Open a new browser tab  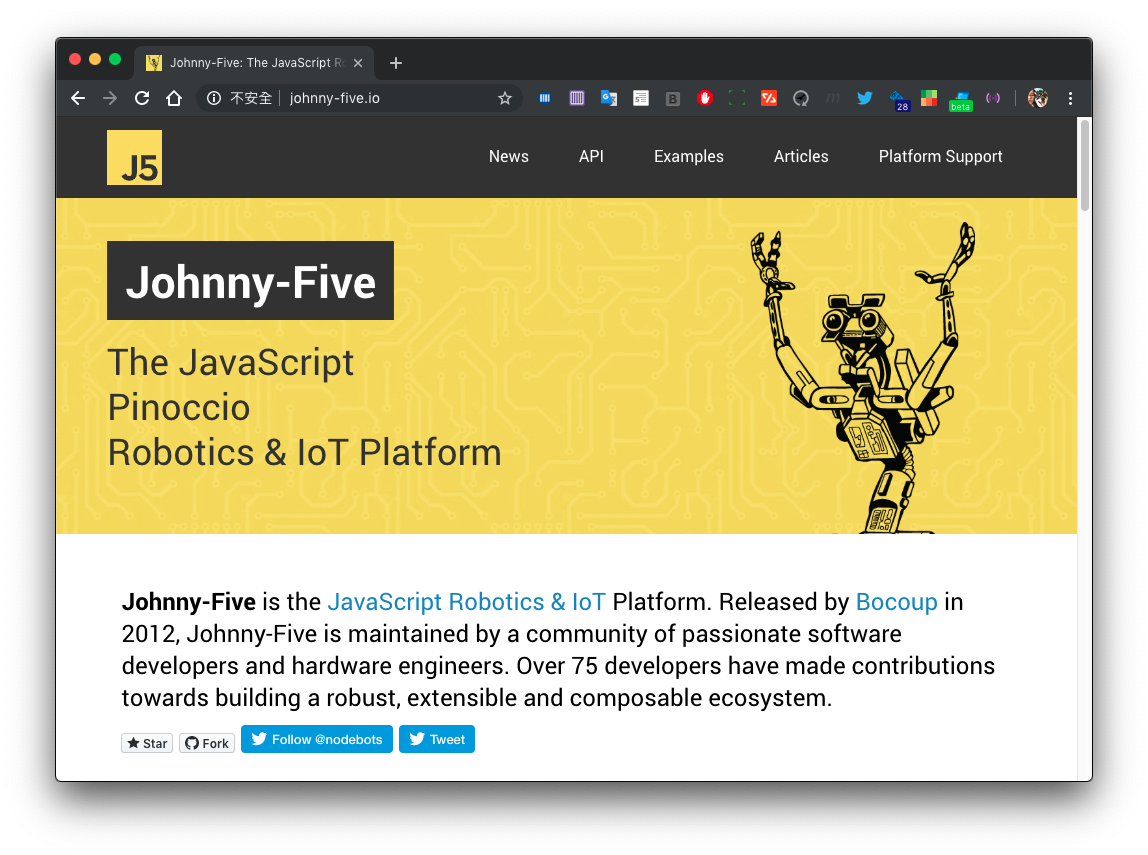[396, 63]
